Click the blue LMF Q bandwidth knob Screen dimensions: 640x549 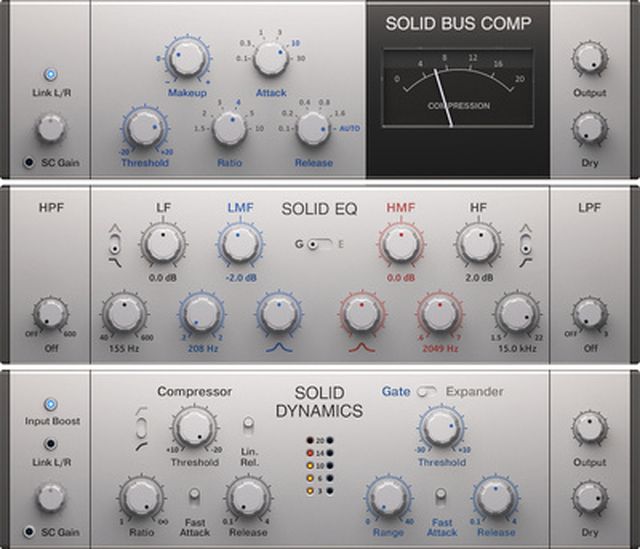(279, 314)
